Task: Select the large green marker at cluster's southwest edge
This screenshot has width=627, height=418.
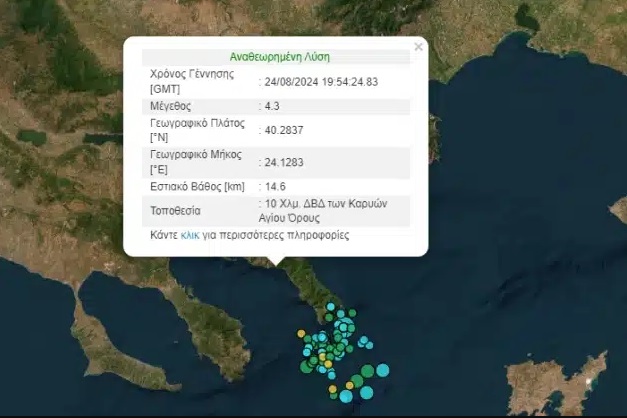Action: coord(307,365)
